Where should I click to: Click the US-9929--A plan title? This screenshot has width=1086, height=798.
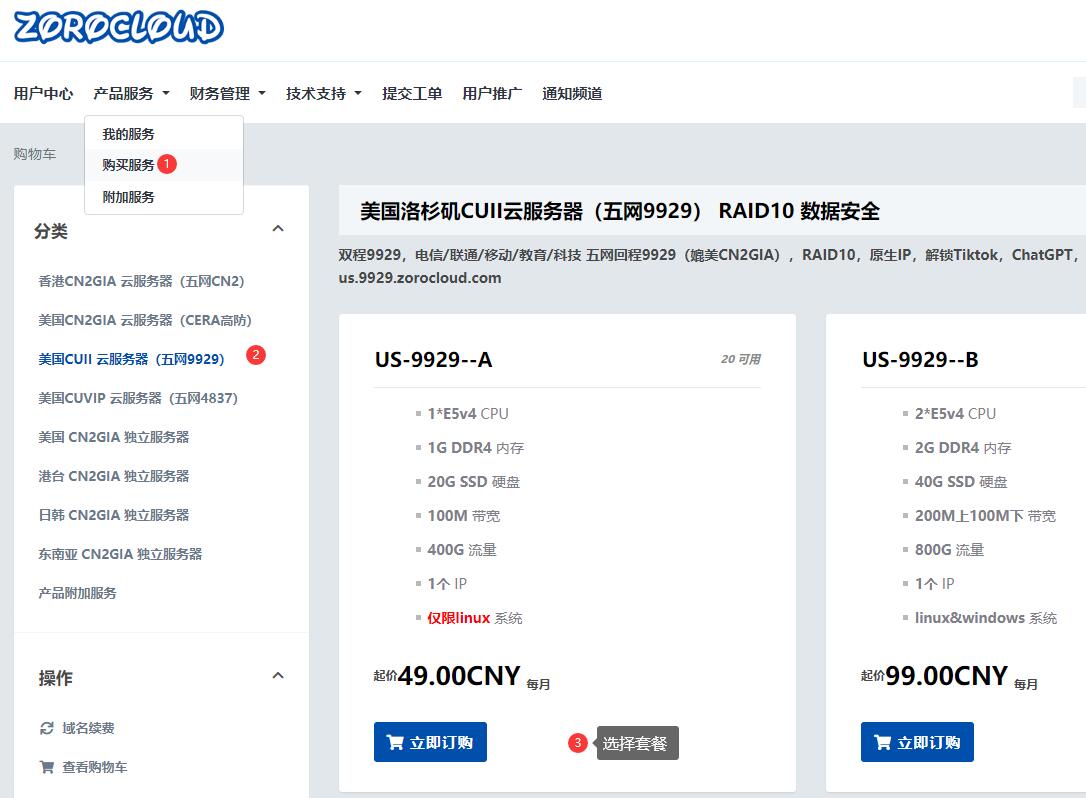(x=434, y=360)
